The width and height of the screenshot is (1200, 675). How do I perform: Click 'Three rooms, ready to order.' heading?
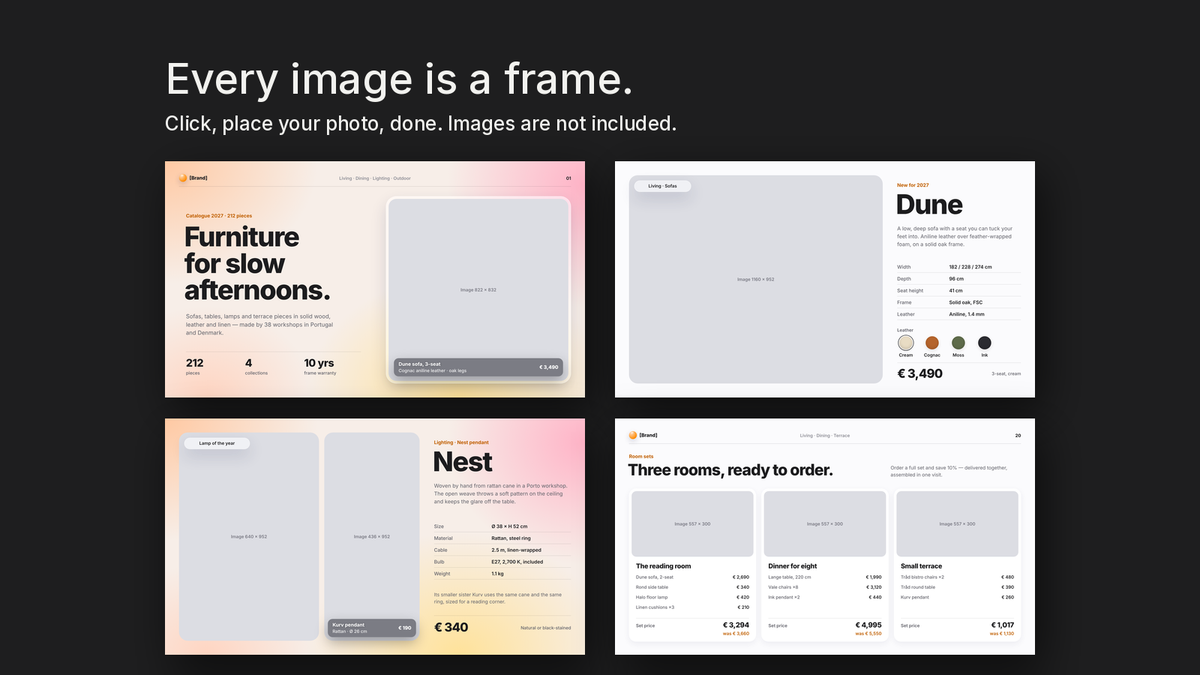click(730, 470)
